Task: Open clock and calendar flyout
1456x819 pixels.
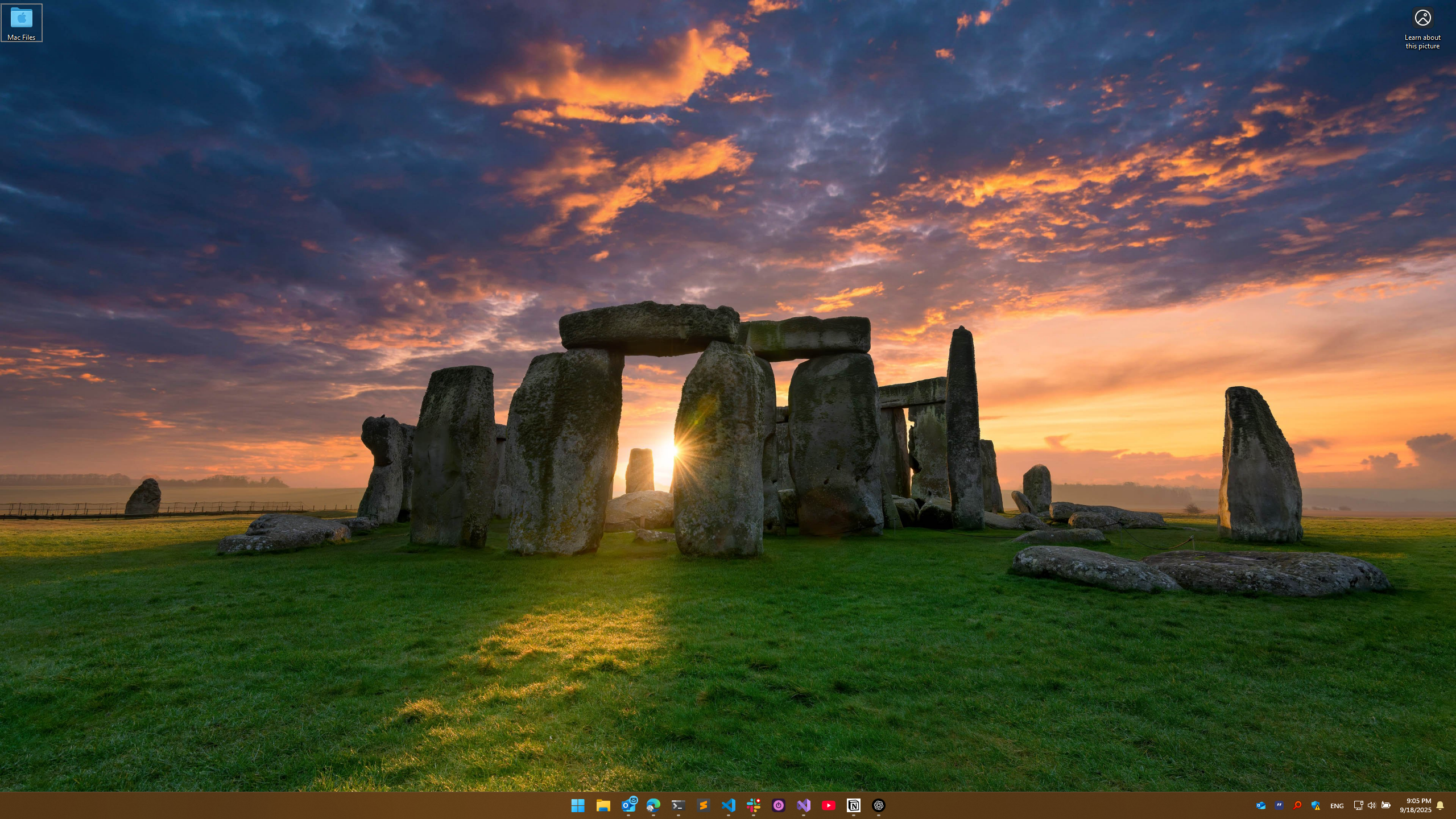Action: point(1415,805)
